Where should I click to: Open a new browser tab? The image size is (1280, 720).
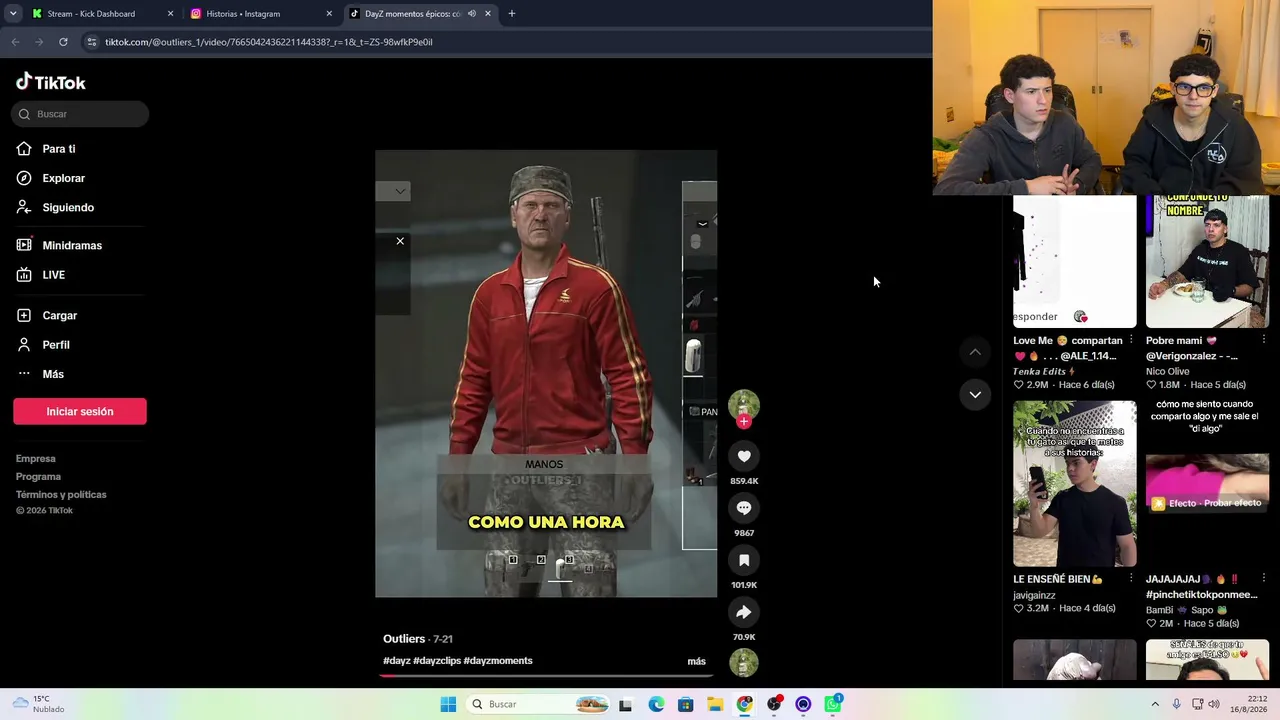tap(512, 14)
